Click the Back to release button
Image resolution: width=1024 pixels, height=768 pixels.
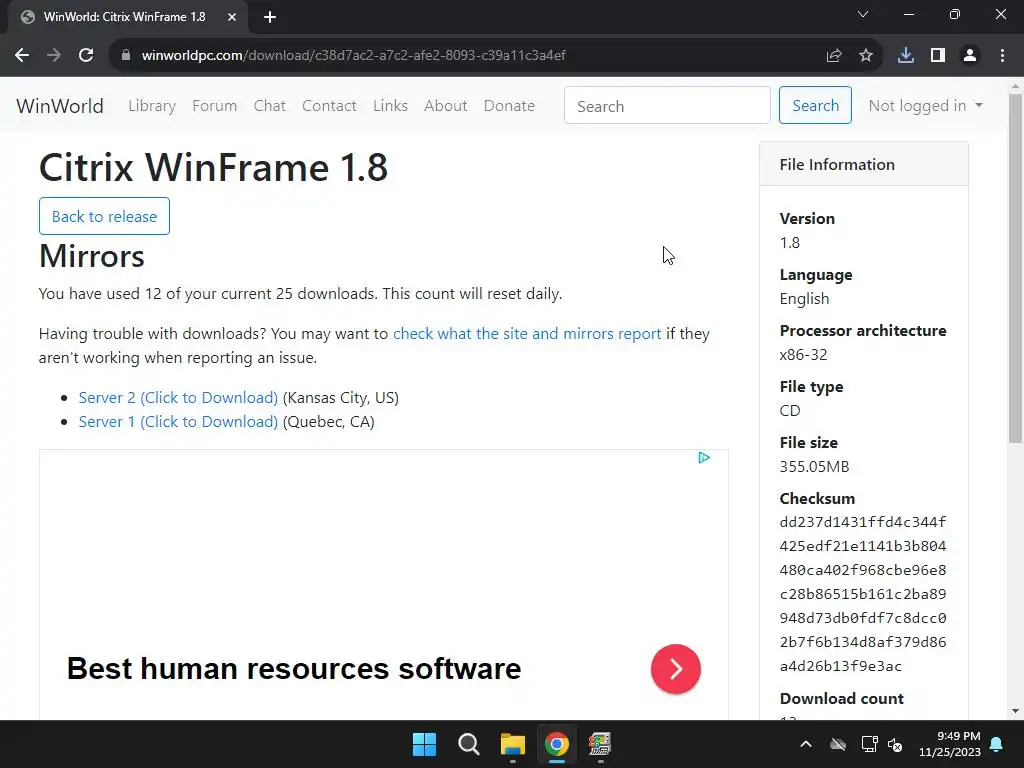click(x=104, y=216)
